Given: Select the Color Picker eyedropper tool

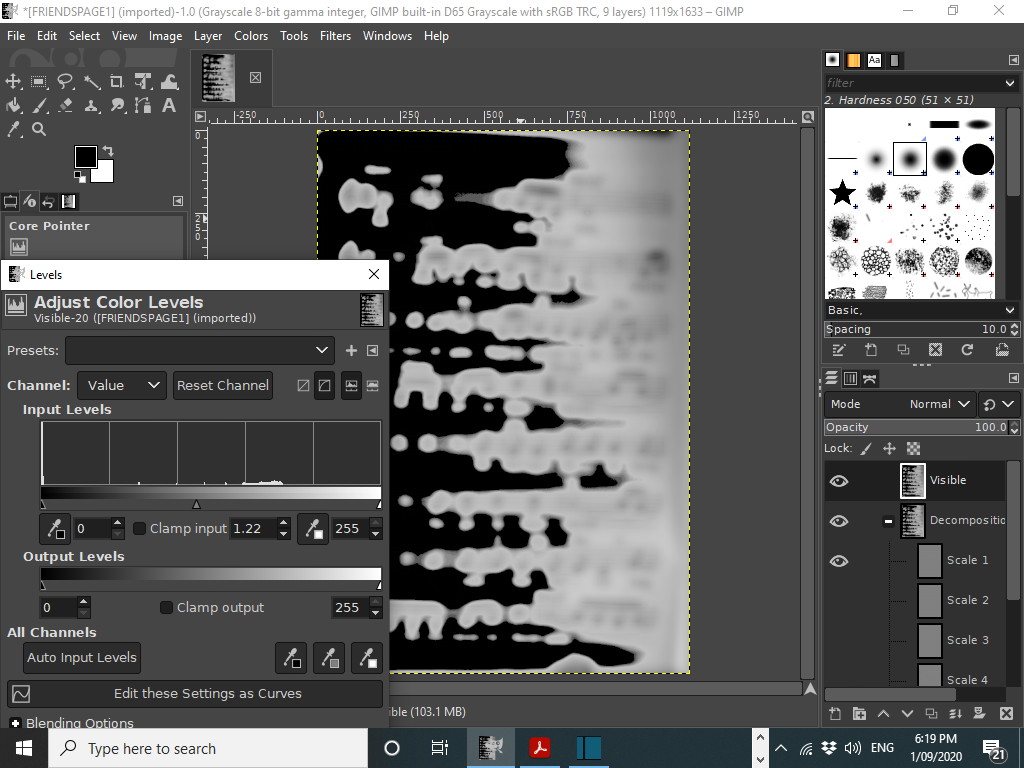Looking at the screenshot, I should [13, 129].
